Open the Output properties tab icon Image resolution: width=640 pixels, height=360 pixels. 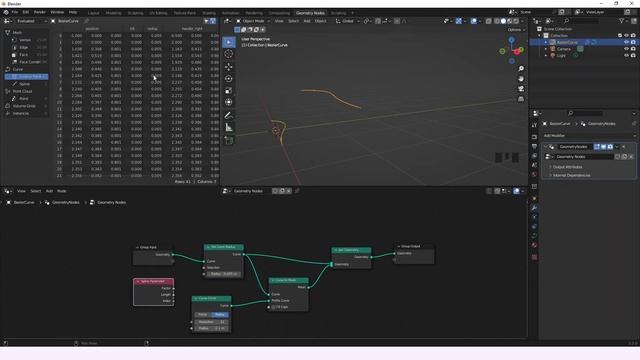534,146
